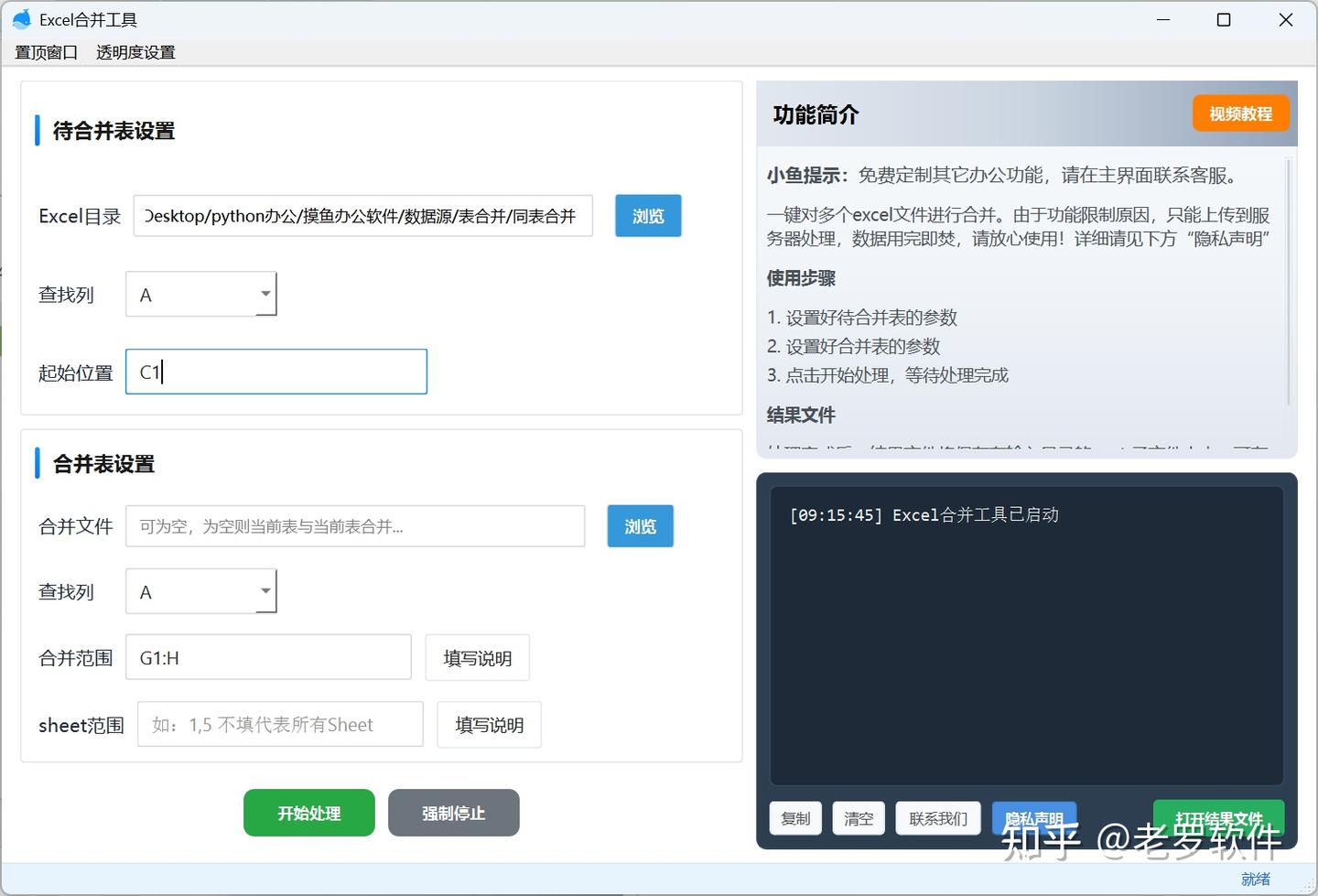Click the 合并表设置 section title

[103, 464]
